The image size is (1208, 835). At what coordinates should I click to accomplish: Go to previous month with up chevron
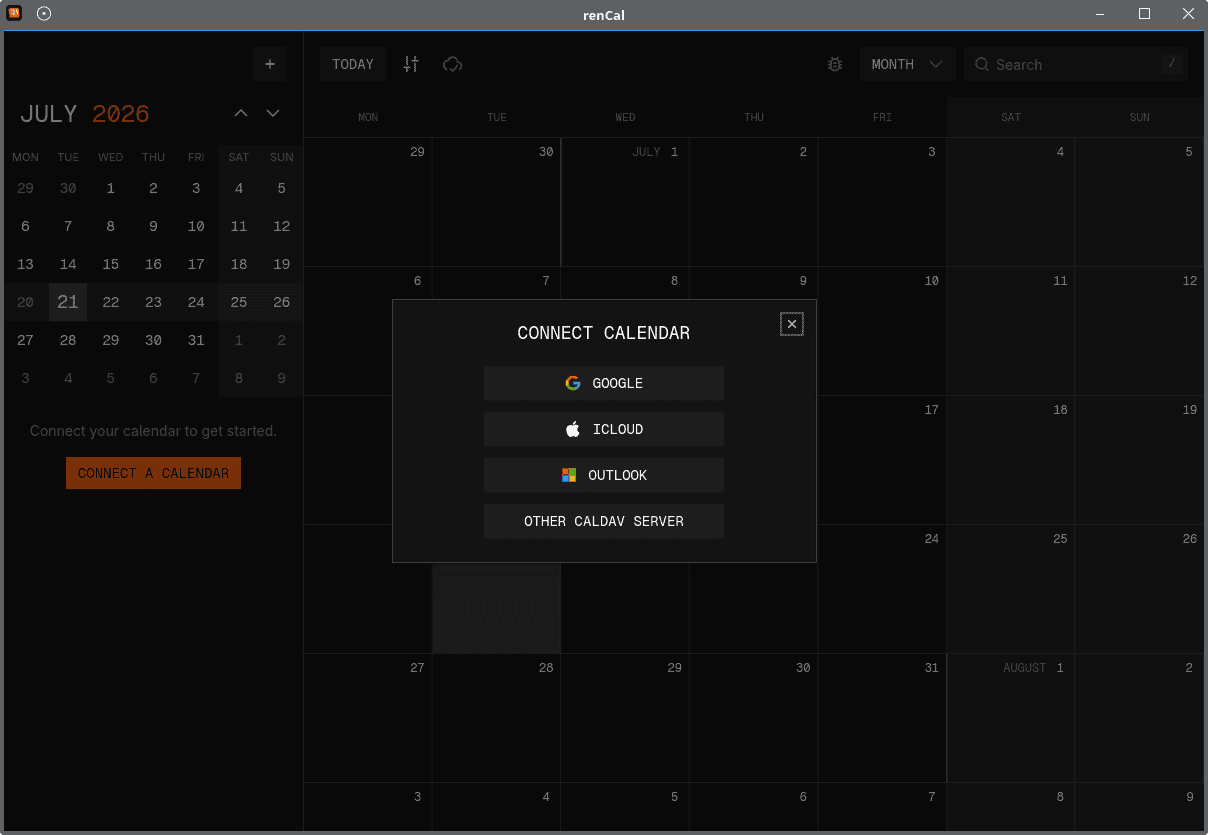coord(241,113)
